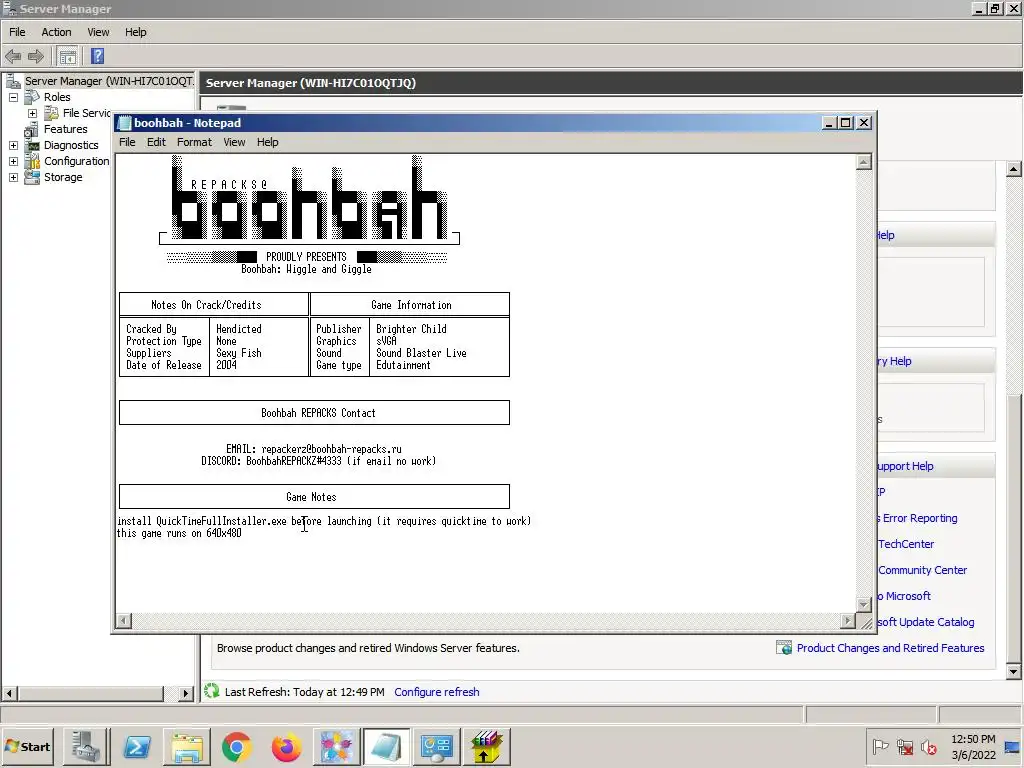Click the green refresh status icon

[x=212, y=691]
